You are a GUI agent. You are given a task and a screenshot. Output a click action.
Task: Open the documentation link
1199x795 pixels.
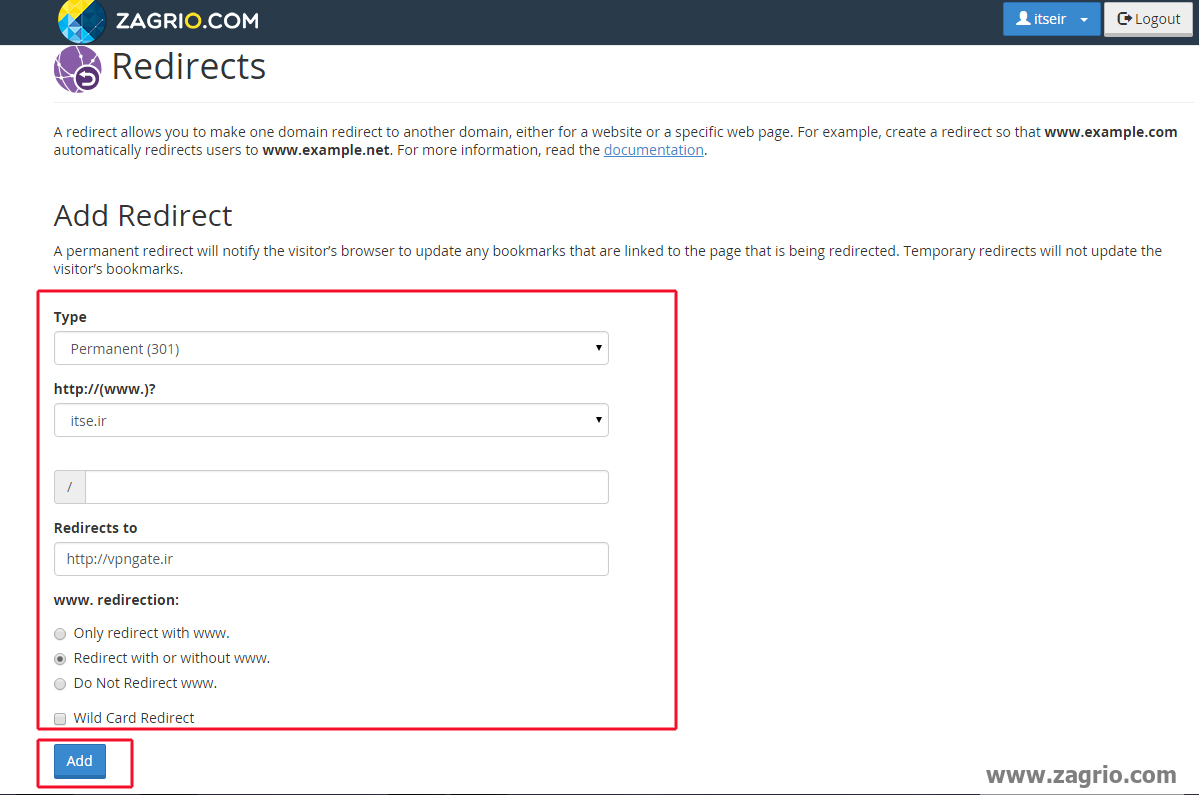coord(653,149)
